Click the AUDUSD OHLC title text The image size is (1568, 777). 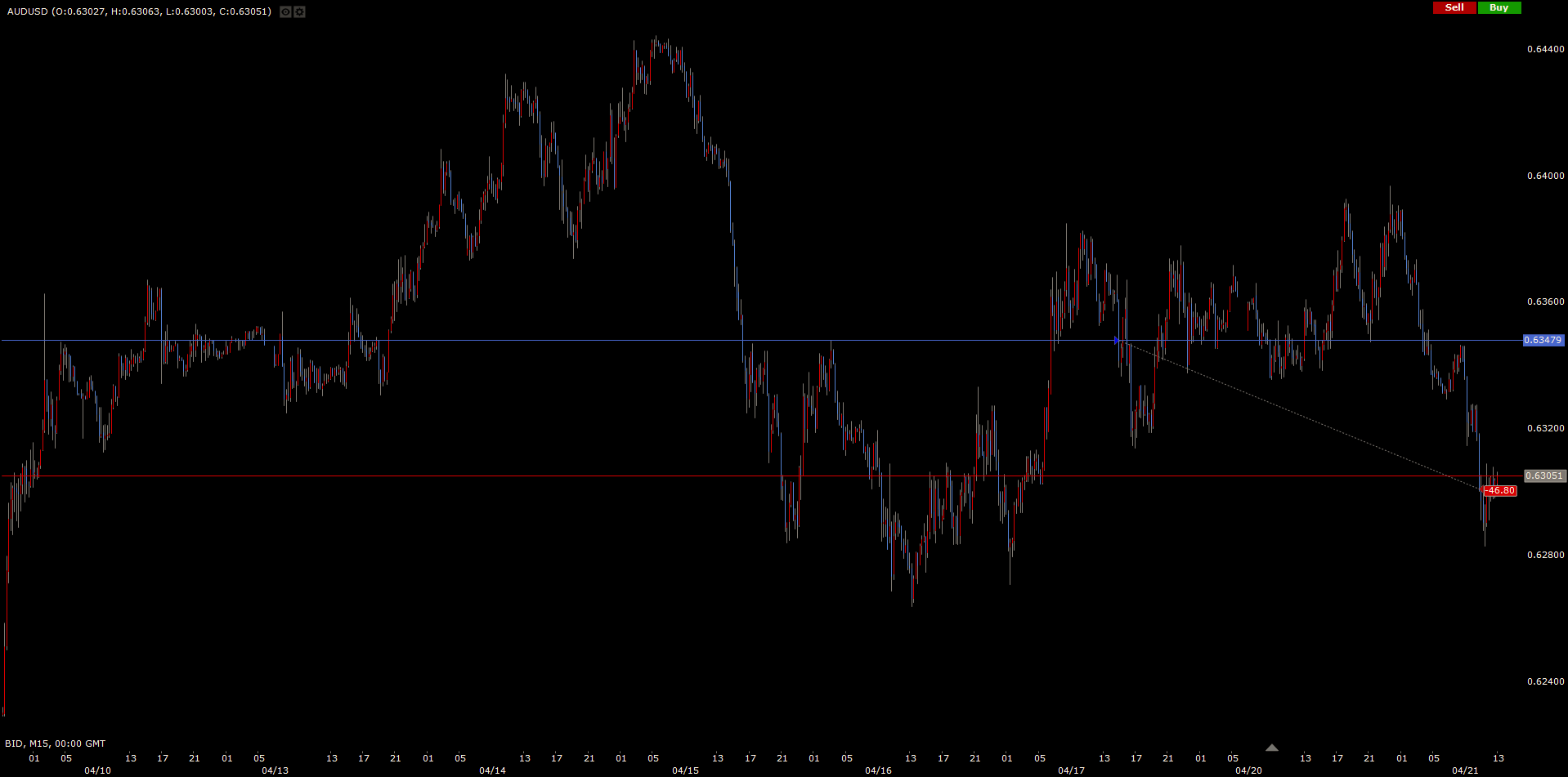[139, 11]
